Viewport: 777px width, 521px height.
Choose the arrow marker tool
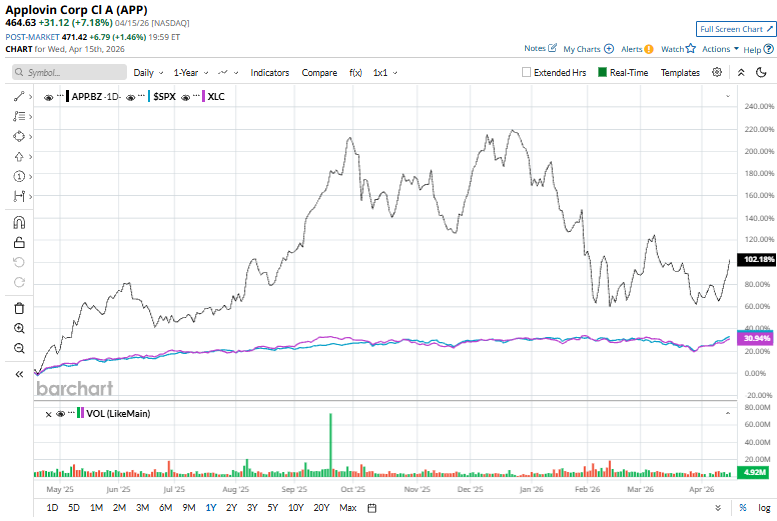click(19, 157)
